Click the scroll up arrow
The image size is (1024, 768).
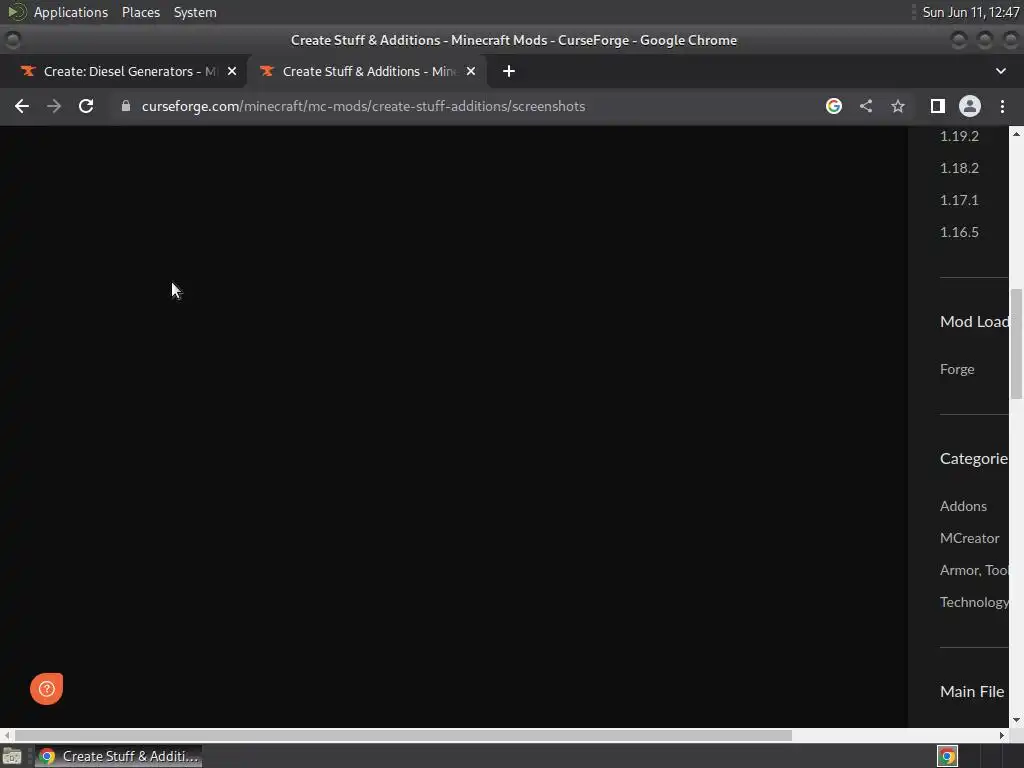[1016, 134]
